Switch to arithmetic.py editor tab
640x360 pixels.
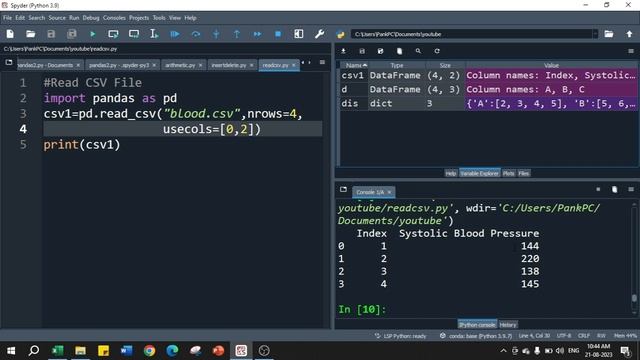pyautogui.click(x=180, y=65)
